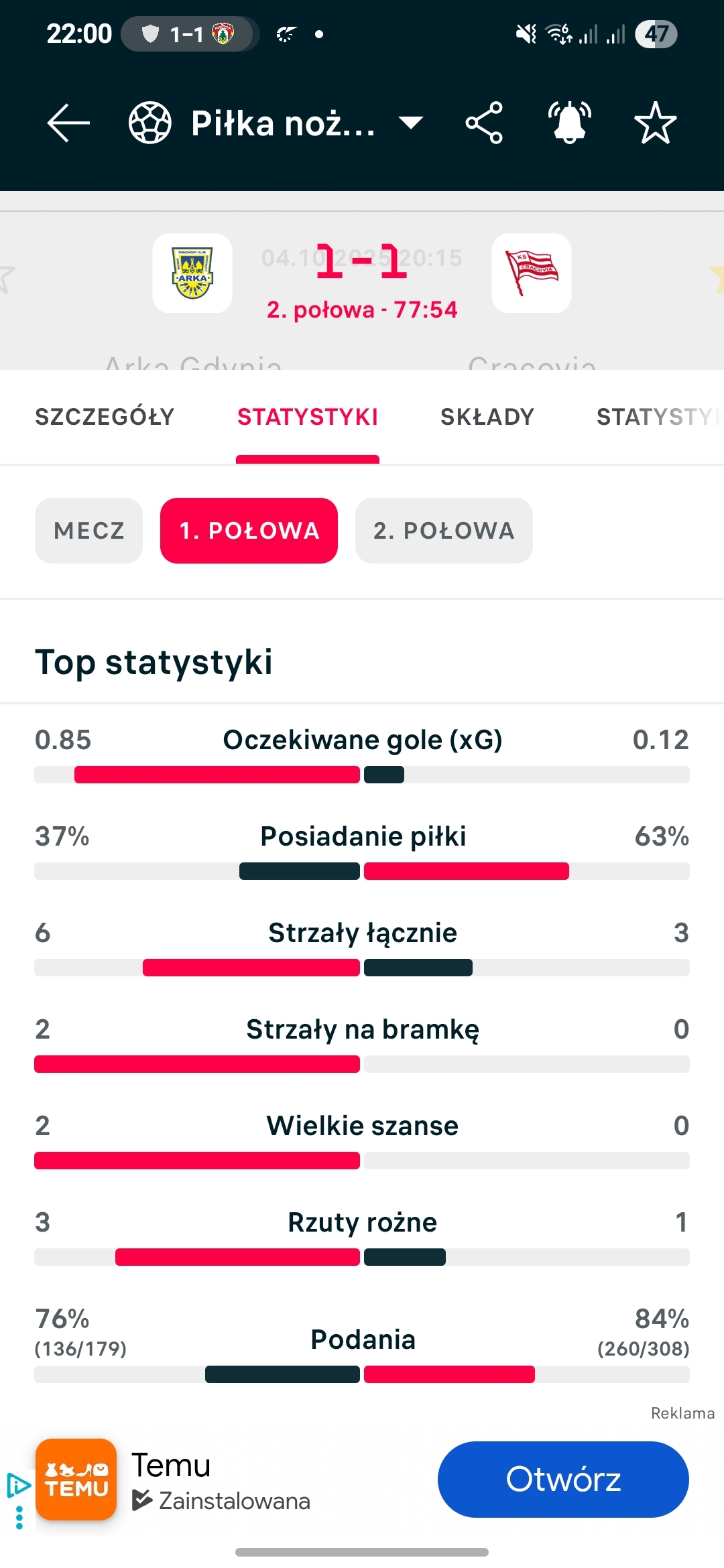Screen dimensions: 724x1568
Task: Tap the live score 1-1 status pill
Action: pos(190,34)
